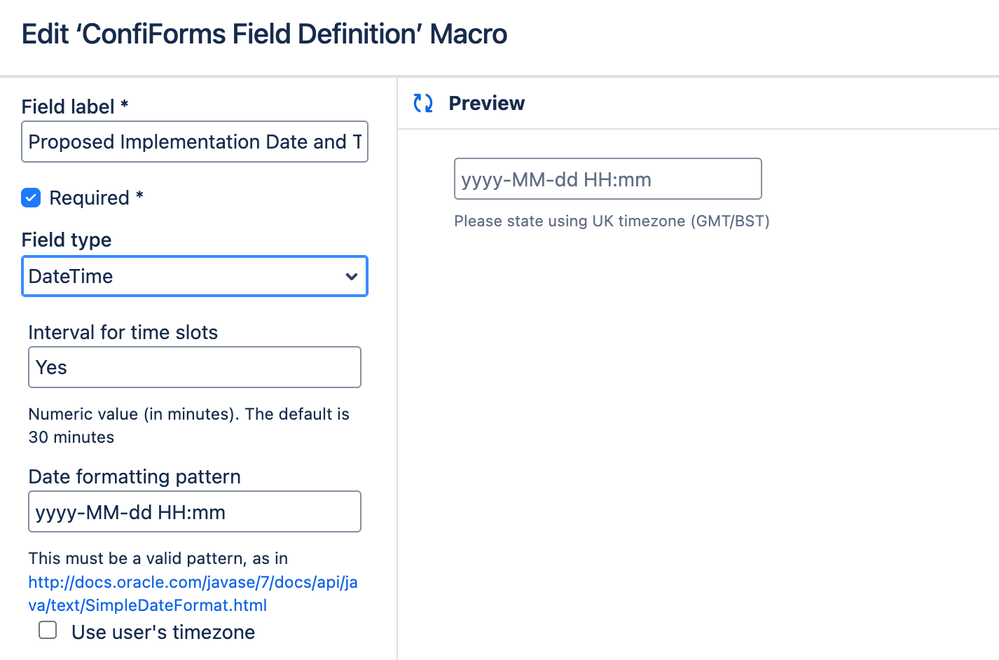Click the Date formatting pattern caption
This screenshot has height=660, width=999.
(134, 477)
